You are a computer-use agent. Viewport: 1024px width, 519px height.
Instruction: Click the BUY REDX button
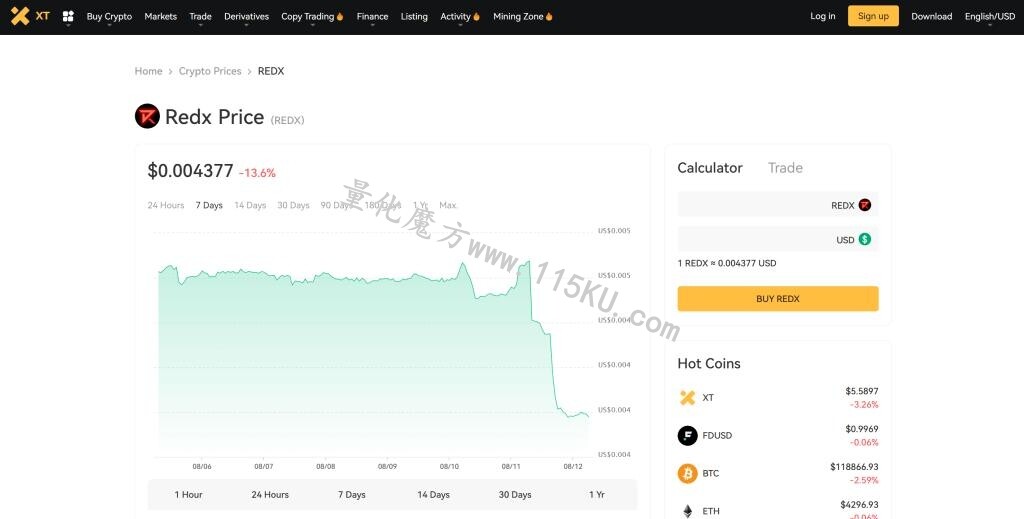click(x=778, y=298)
